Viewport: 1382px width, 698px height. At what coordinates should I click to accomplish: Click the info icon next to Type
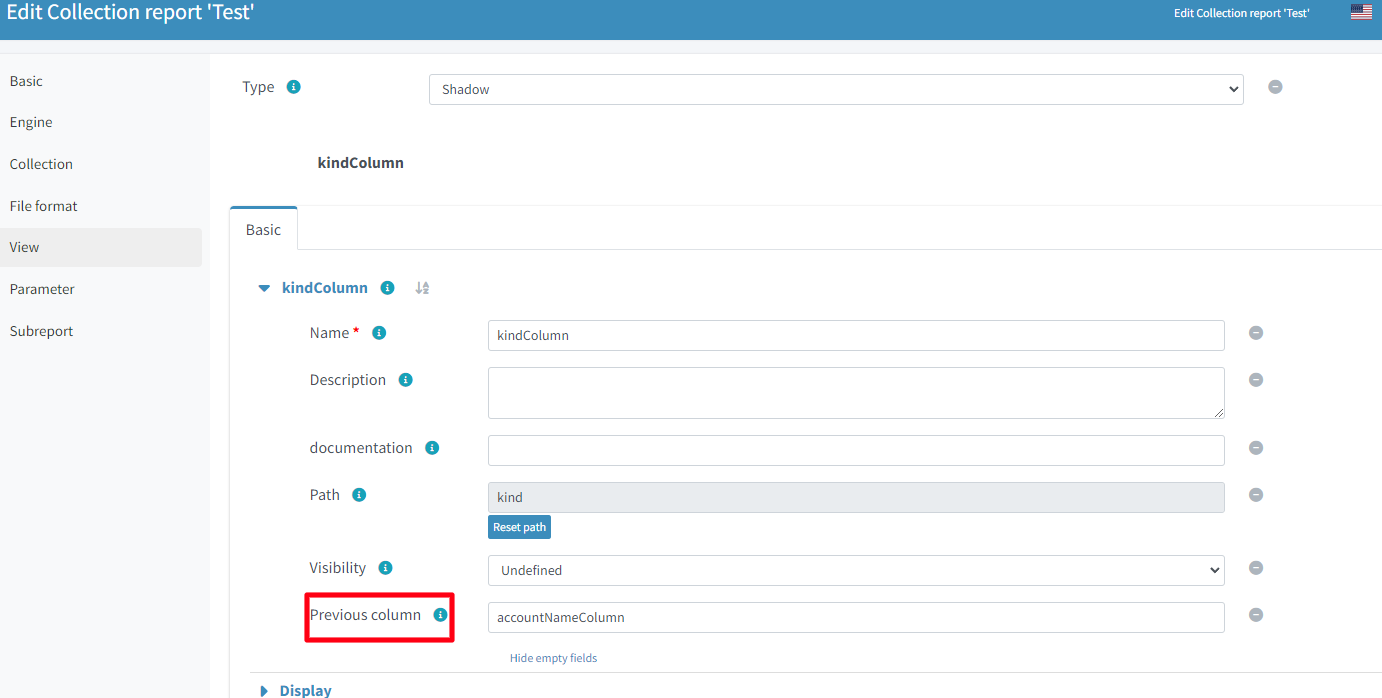(293, 87)
